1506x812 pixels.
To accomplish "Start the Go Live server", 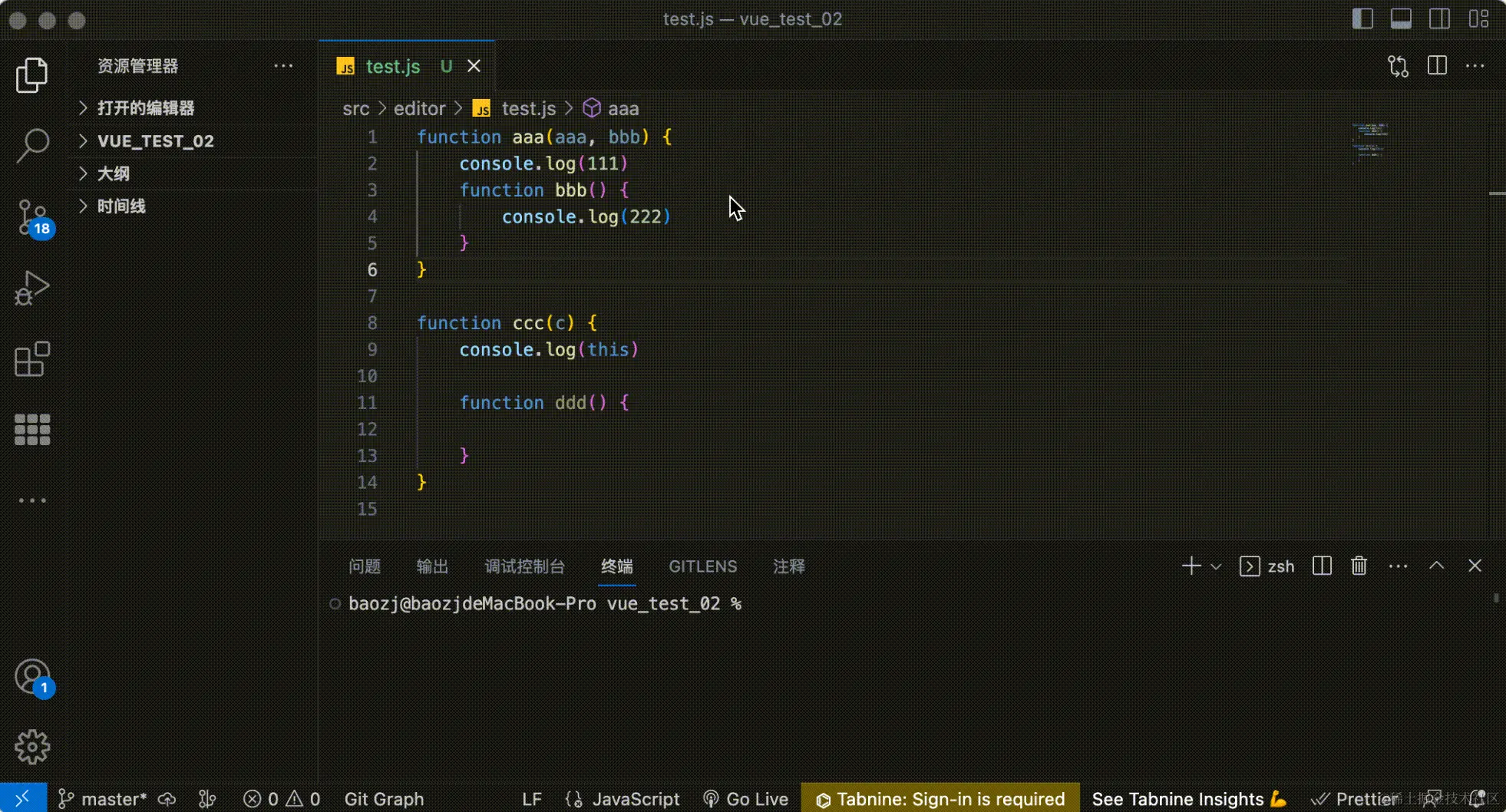I will click(x=745, y=798).
